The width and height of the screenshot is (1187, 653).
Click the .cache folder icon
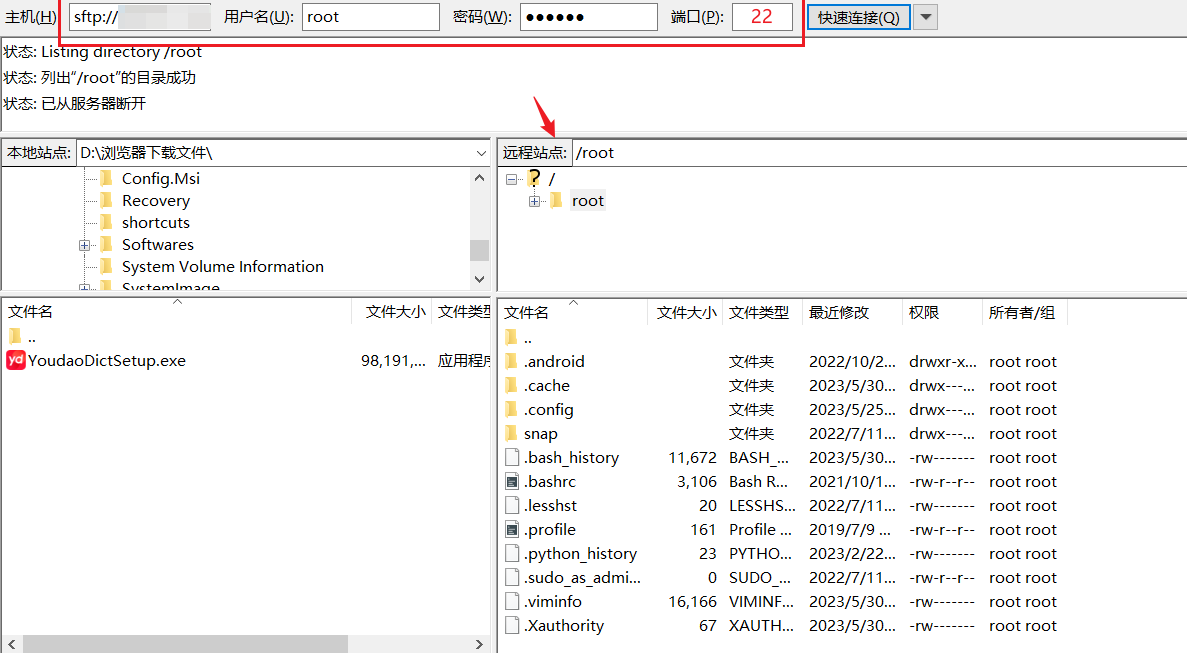click(x=512, y=385)
